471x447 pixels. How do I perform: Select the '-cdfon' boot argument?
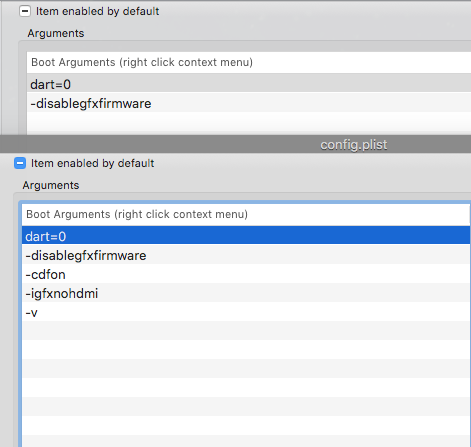(x=246, y=274)
